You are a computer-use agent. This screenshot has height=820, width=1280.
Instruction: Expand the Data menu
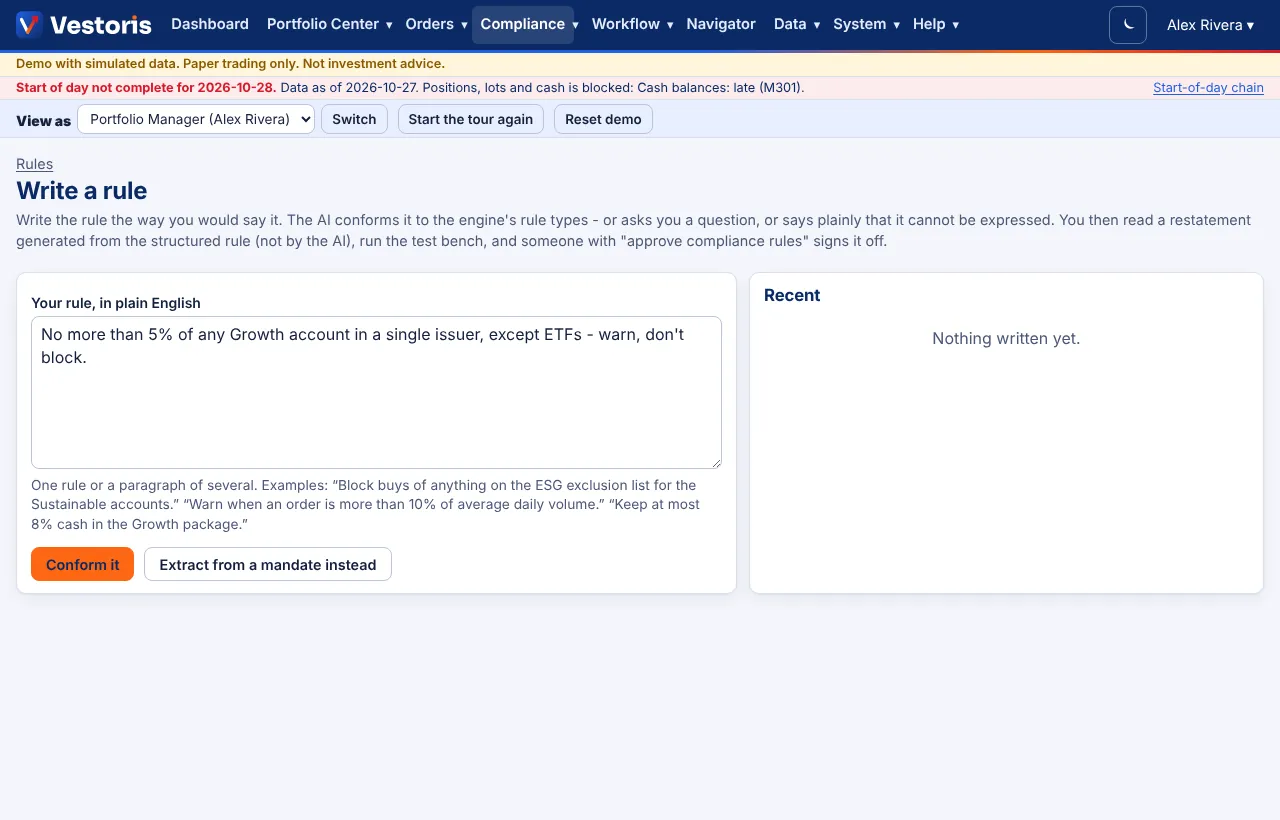click(x=797, y=24)
